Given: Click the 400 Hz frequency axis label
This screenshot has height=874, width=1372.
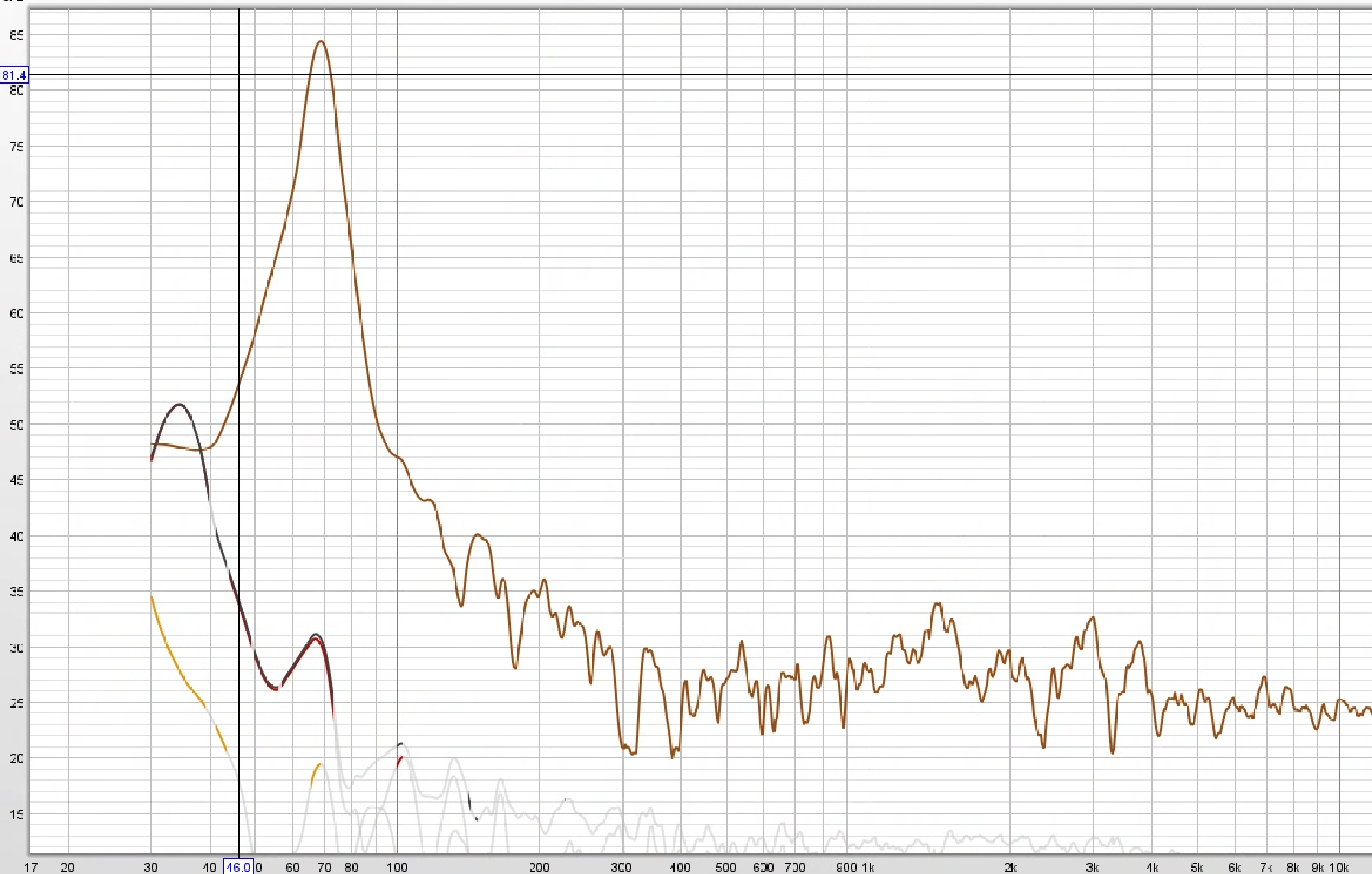Looking at the screenshot, I should (680, 868).
